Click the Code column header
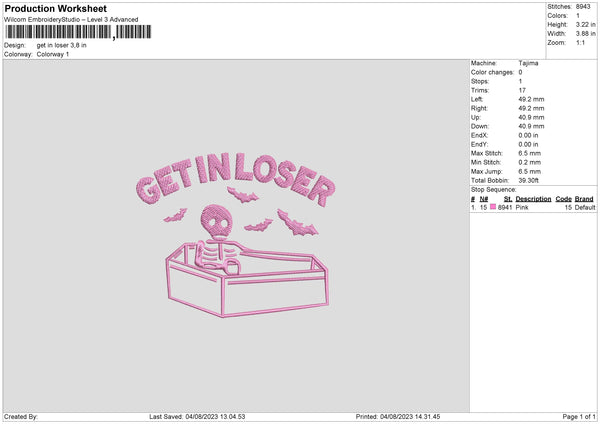The image size is (600, 424). pyautogui.click(x=563, y=199)
